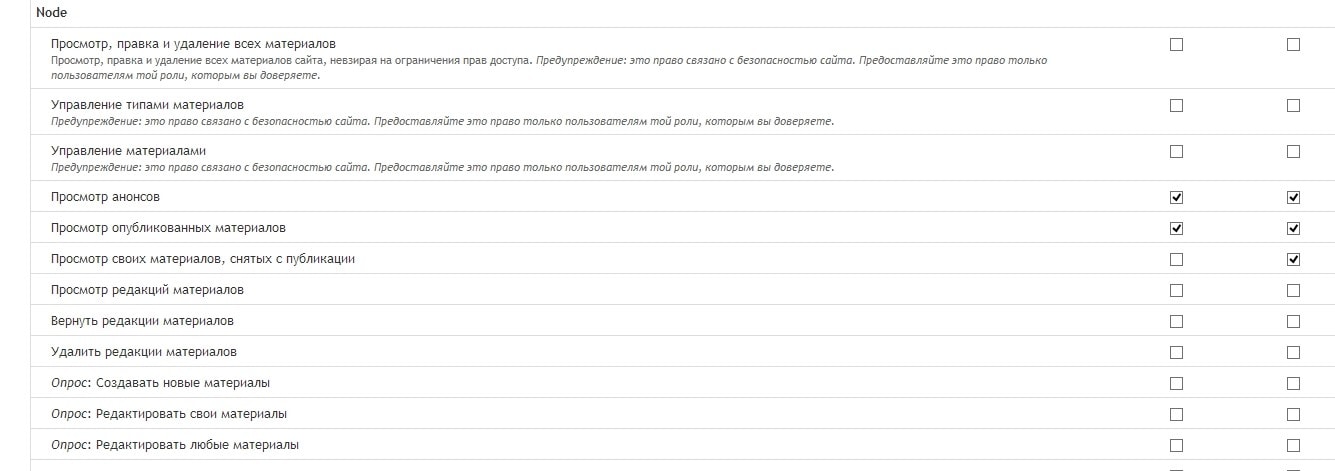Uncheck 'Просмотр анонсов' in second role column
Viewport: 1335px width, 471px height.
[x=1293, y=197]
